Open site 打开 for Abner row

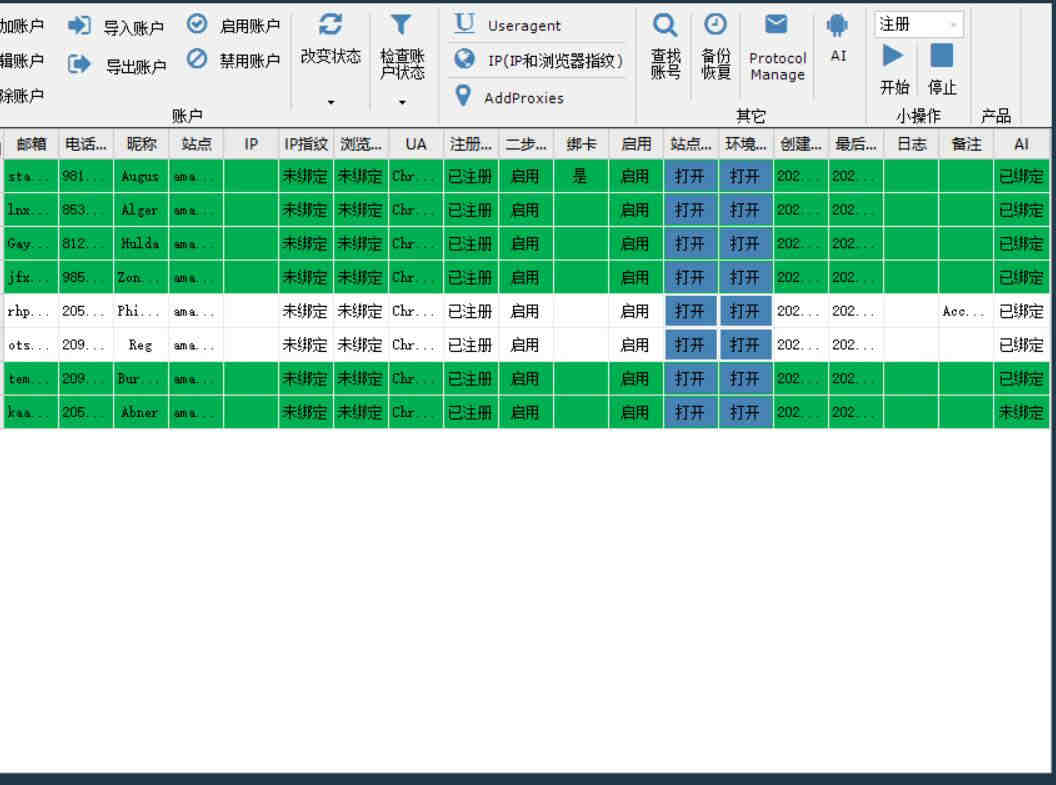(690, 412)
